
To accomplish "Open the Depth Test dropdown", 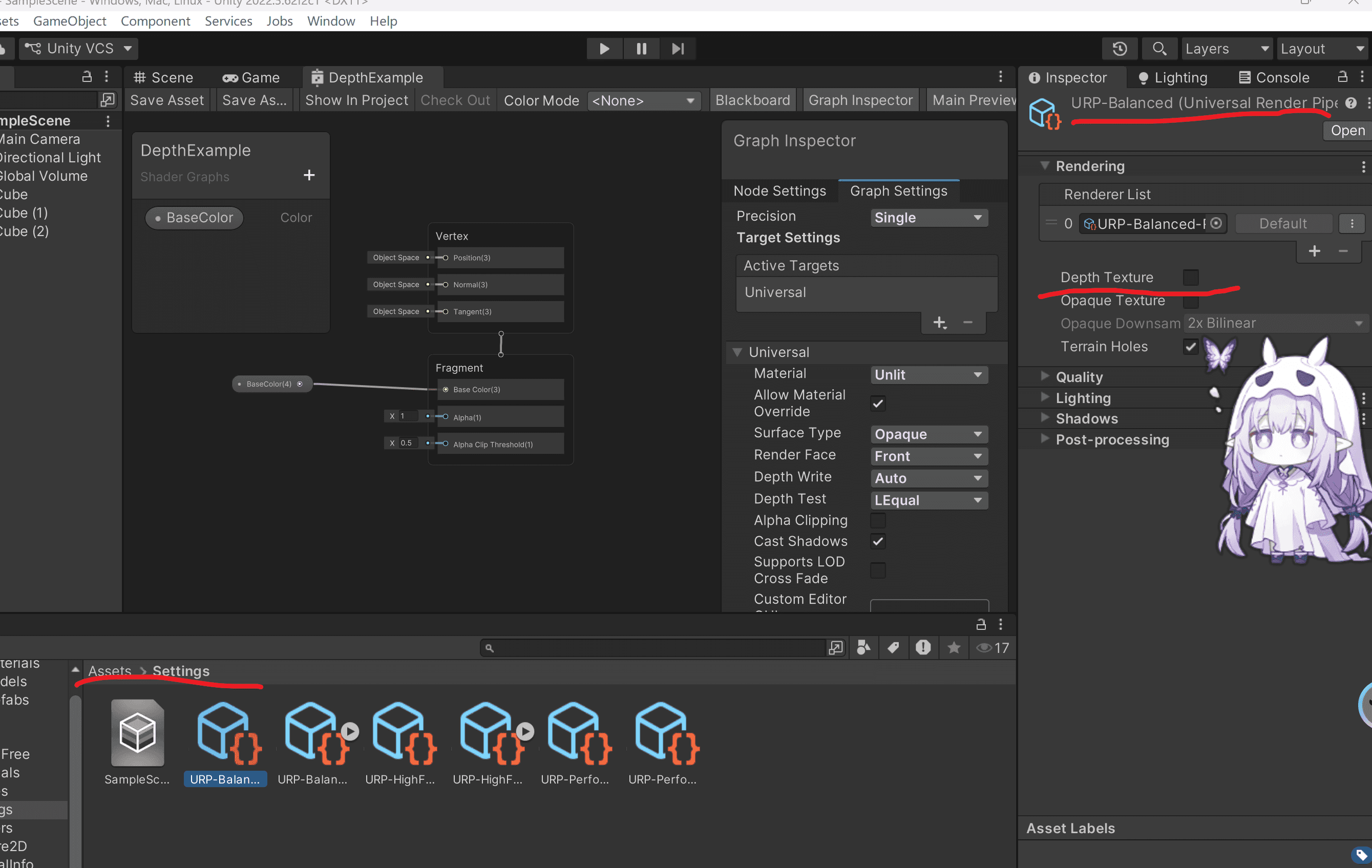I will click(x=928, y=500).
